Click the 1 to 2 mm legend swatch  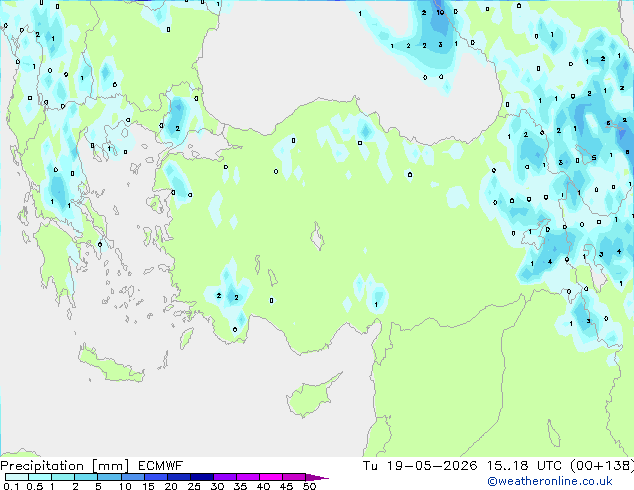(x=63, y=477)
